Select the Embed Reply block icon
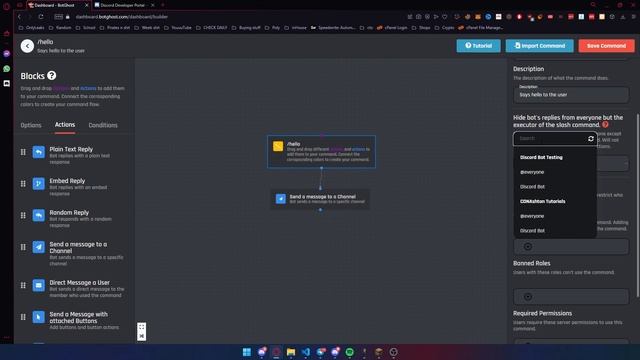The image size is (640, 360). (39, 184)
